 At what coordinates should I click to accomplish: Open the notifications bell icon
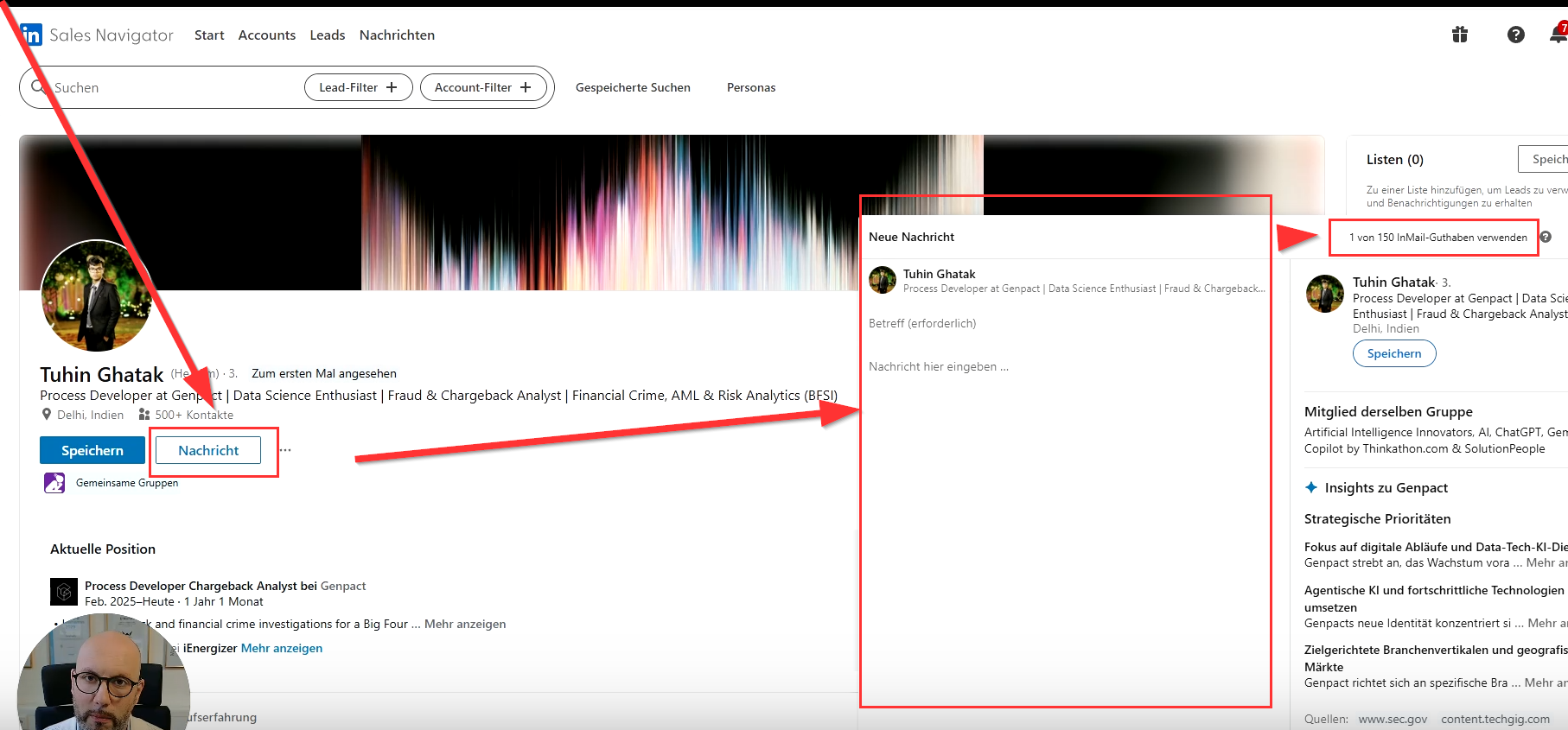tap(1558, 35)
